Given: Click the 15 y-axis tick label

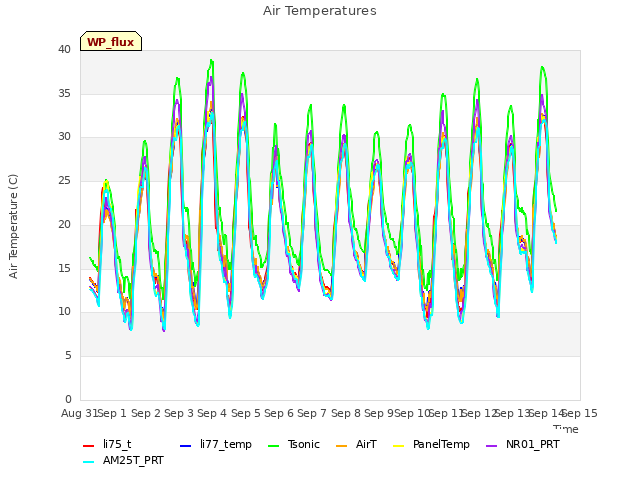Looking at the screenshot, I should coord(64,268).
